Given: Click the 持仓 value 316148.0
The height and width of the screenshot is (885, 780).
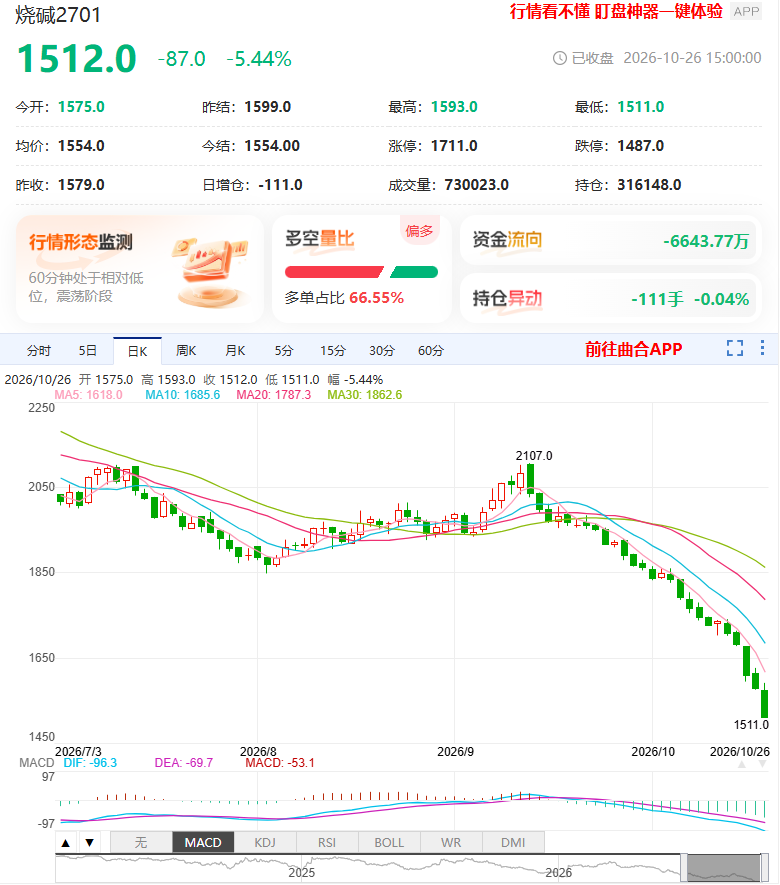Looking at the screenshot, I should [649, 185].
